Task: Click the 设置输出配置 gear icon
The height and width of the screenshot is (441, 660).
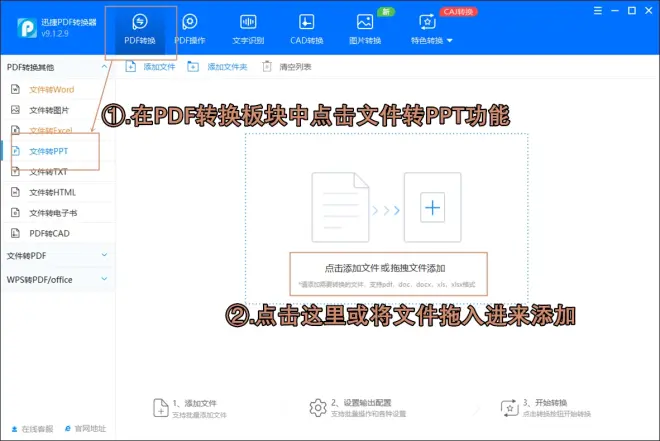Action: (x=318, y=407)
